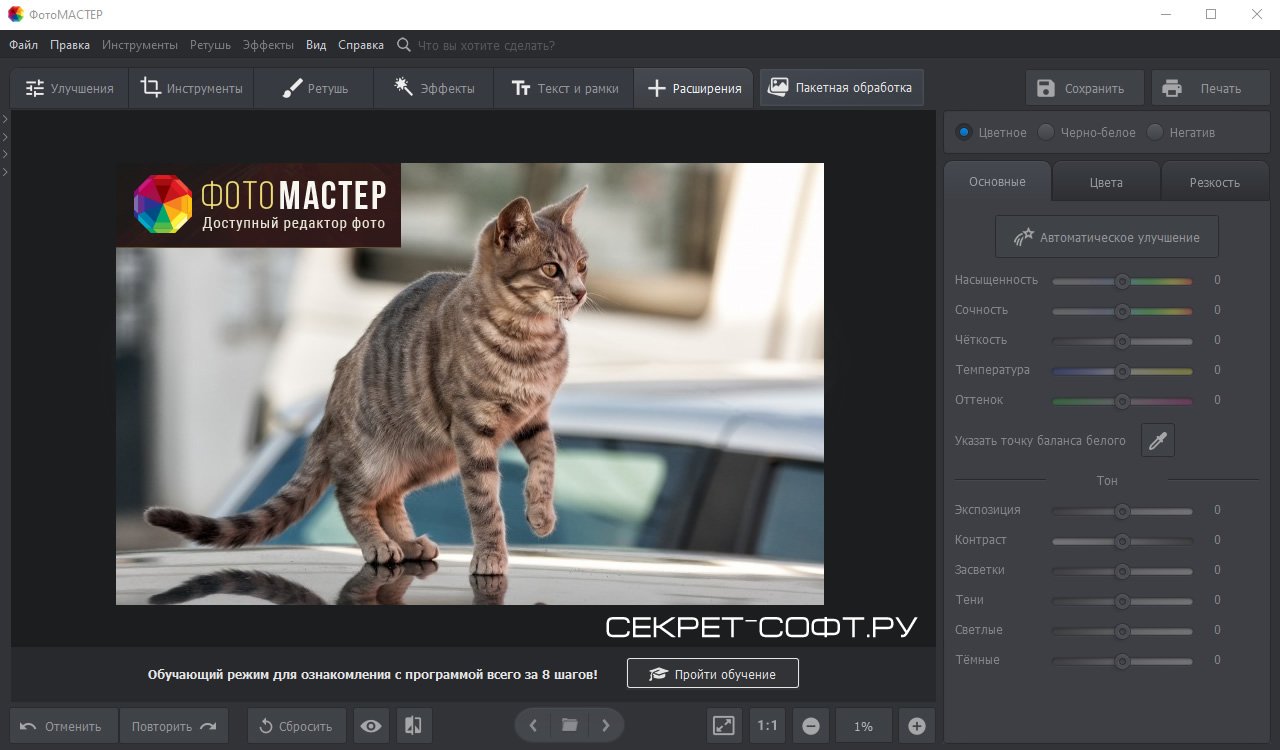Open the Правка menu
Screen dimensions: 1280x750
(70, 45)
